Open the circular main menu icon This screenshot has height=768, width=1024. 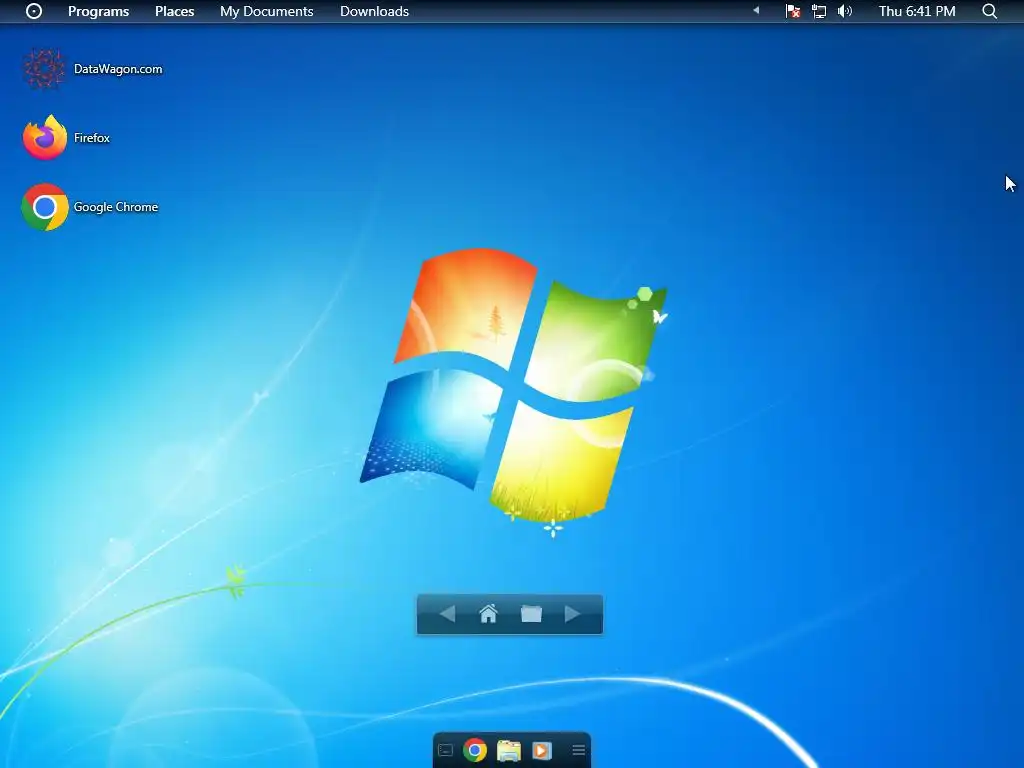(x=34, y=11)
